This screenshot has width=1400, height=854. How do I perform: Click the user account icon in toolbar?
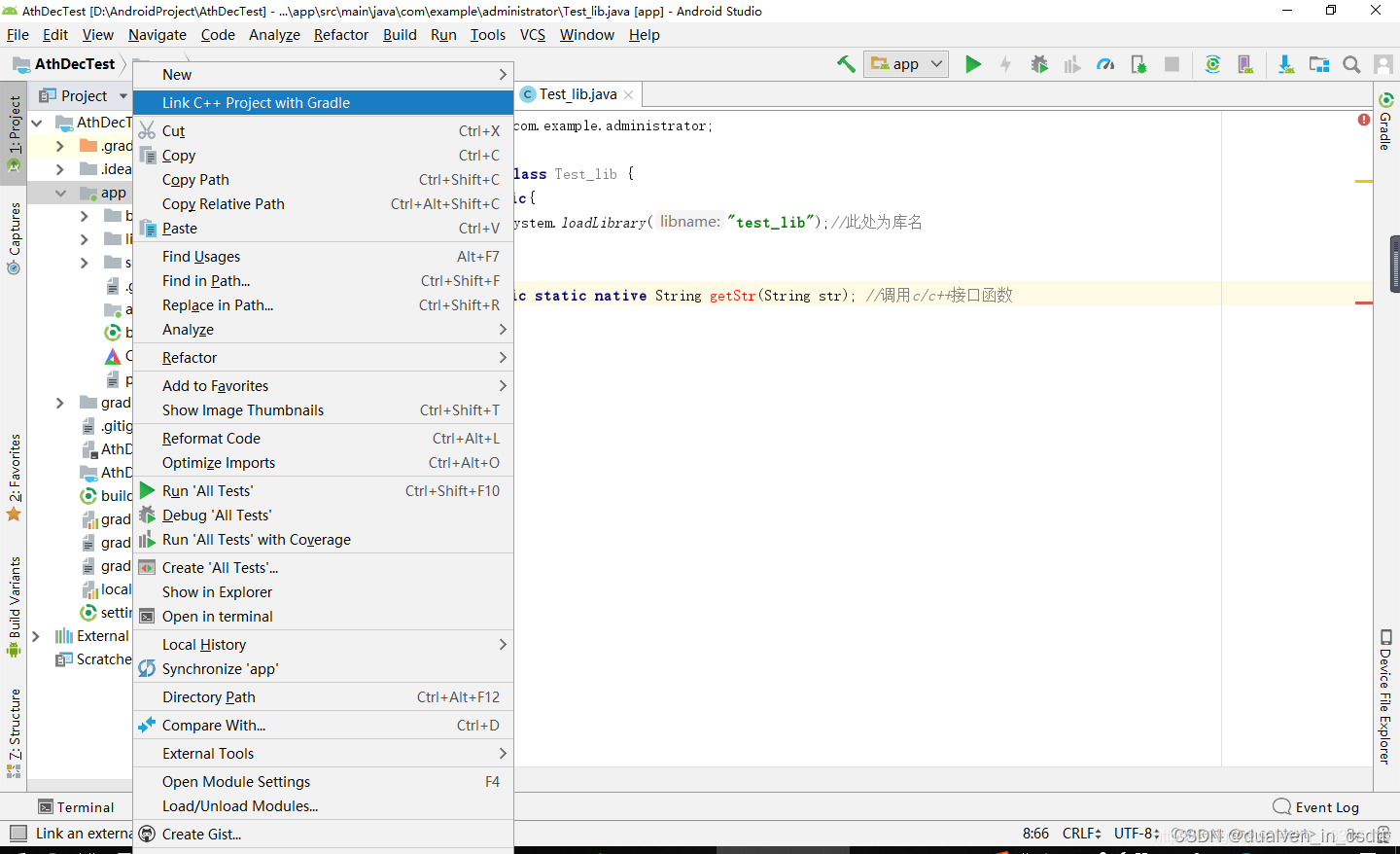[1383, 64]
